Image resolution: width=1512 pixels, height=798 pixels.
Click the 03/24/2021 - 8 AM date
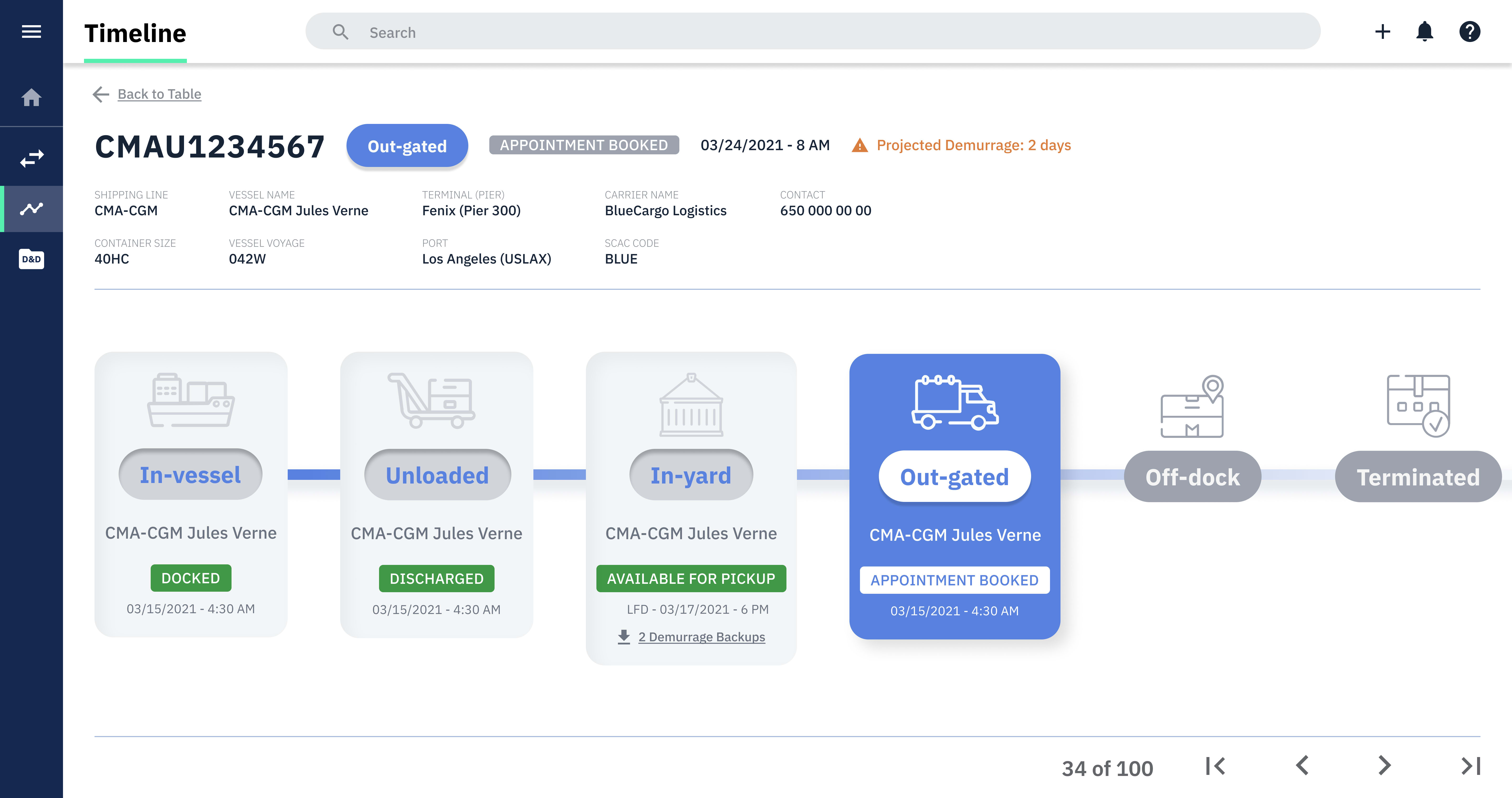(765, 145)
